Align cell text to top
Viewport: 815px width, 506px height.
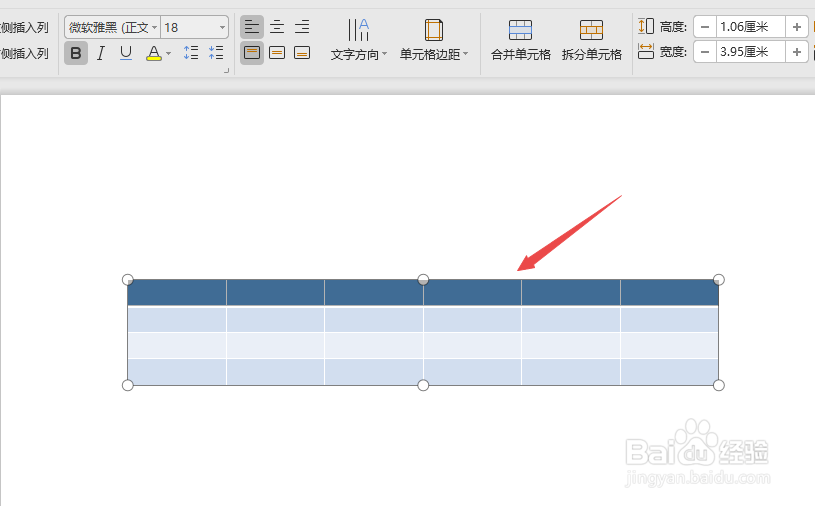(252, 52)
